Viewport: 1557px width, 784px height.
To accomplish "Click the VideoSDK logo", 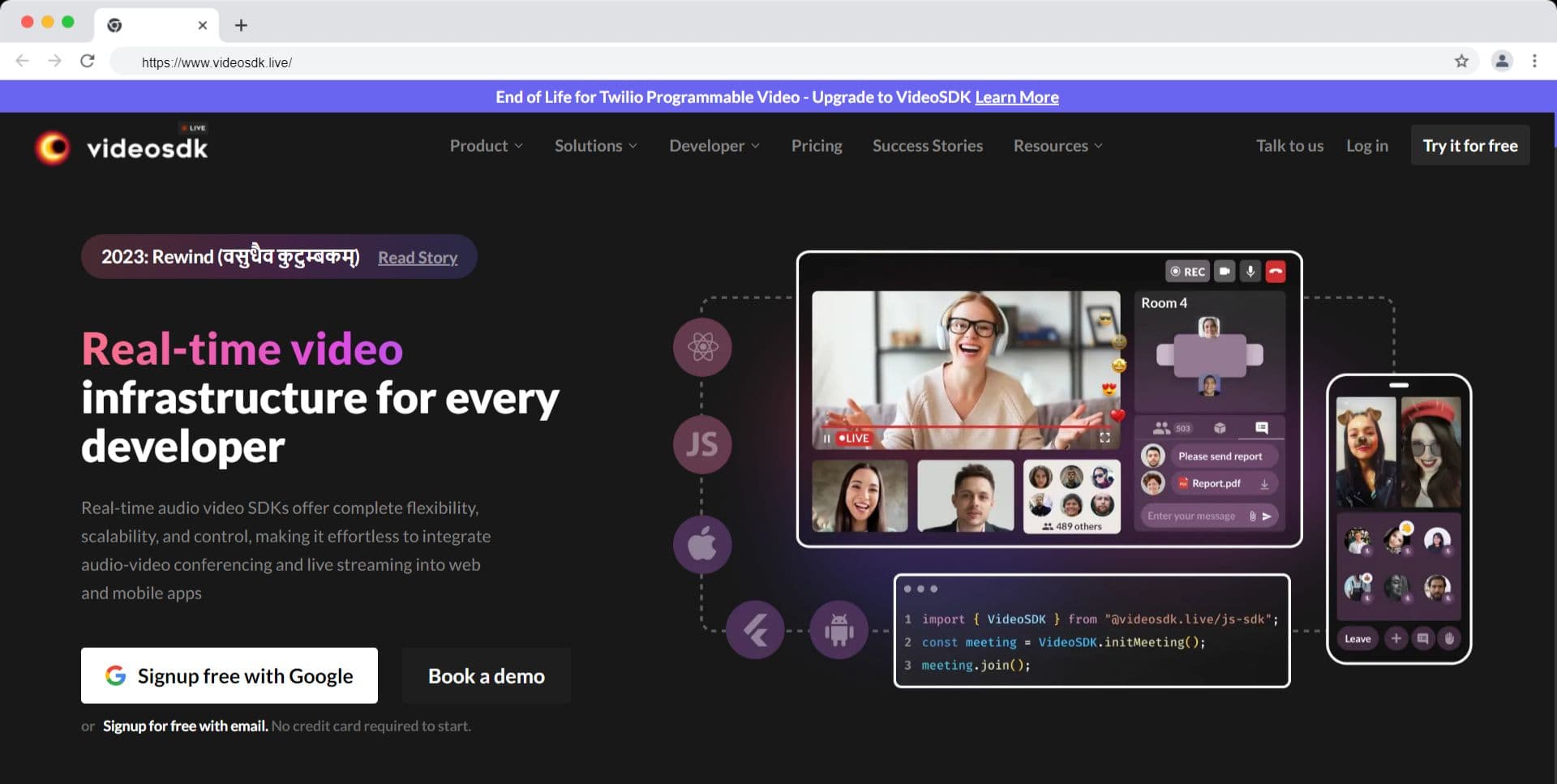I will coord(122,146).
